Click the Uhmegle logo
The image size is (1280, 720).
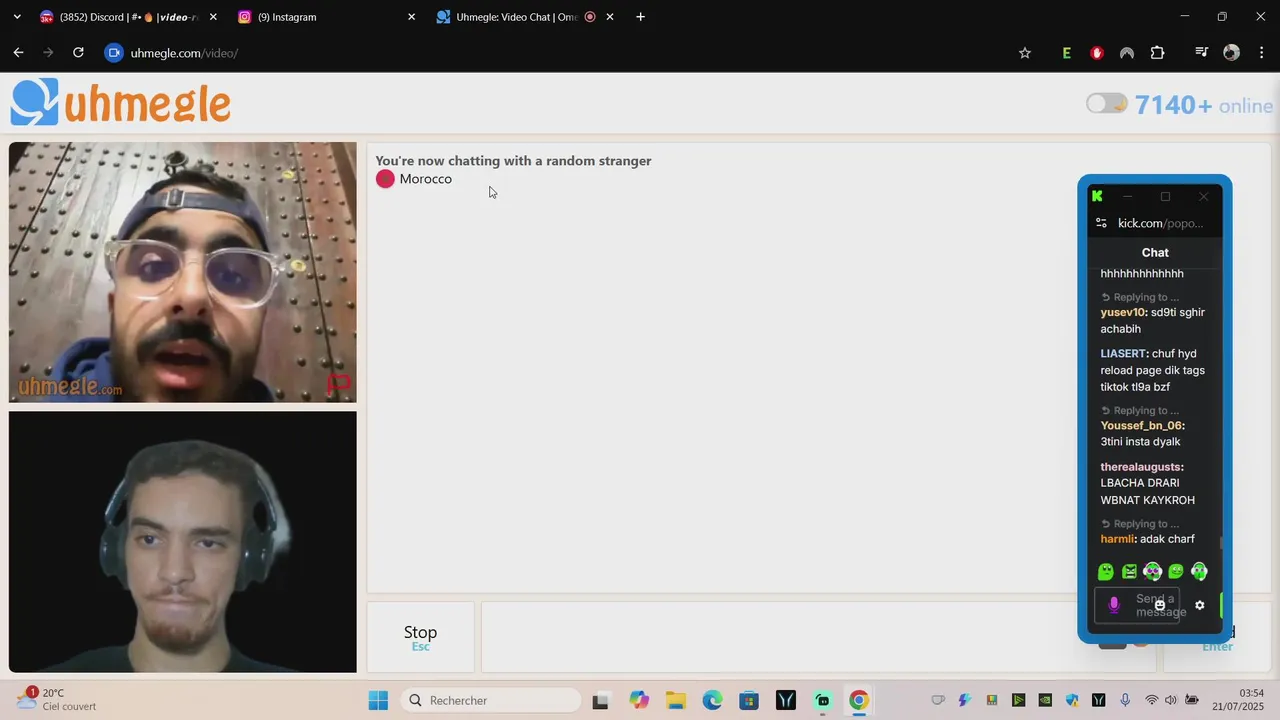pos(121,103)
